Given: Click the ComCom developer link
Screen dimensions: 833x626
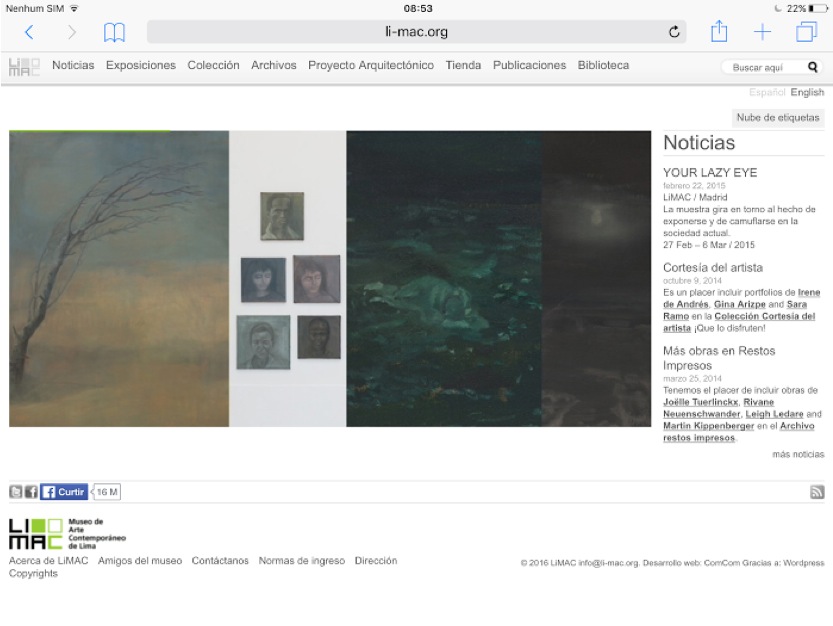Looking at the screenshot, I should pos(722,563).
